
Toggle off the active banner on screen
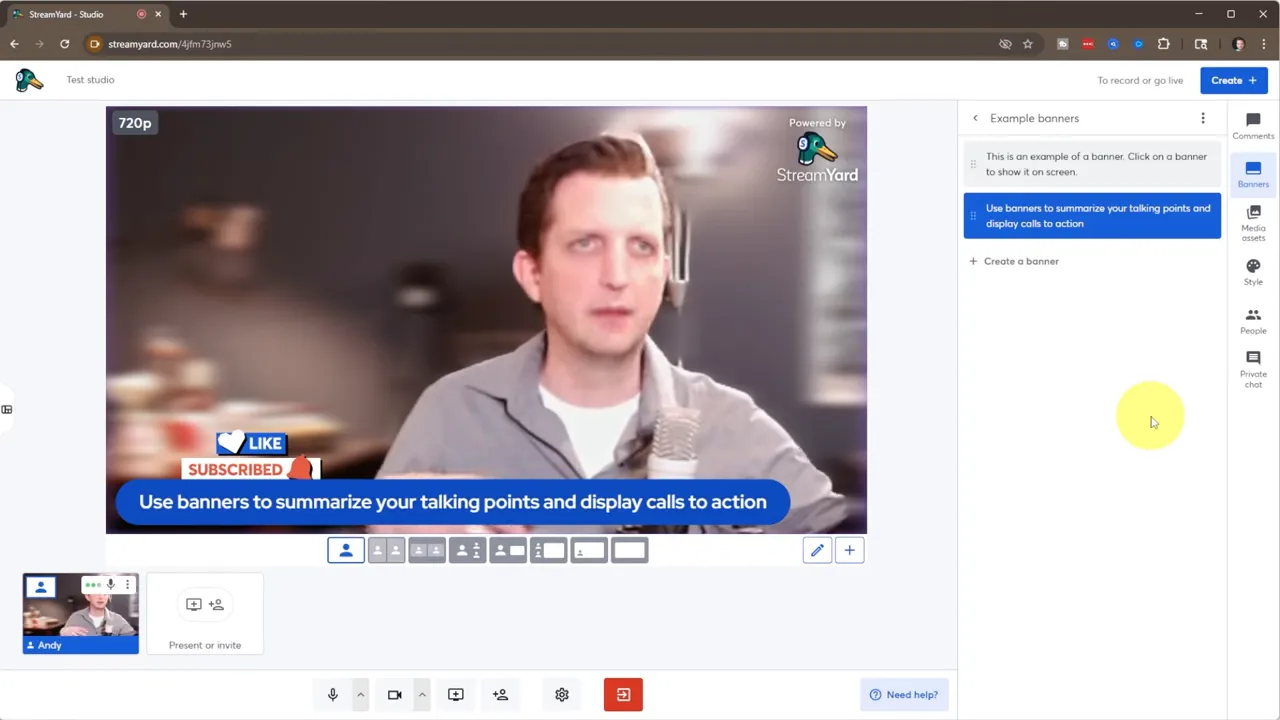click(1092, 216)
